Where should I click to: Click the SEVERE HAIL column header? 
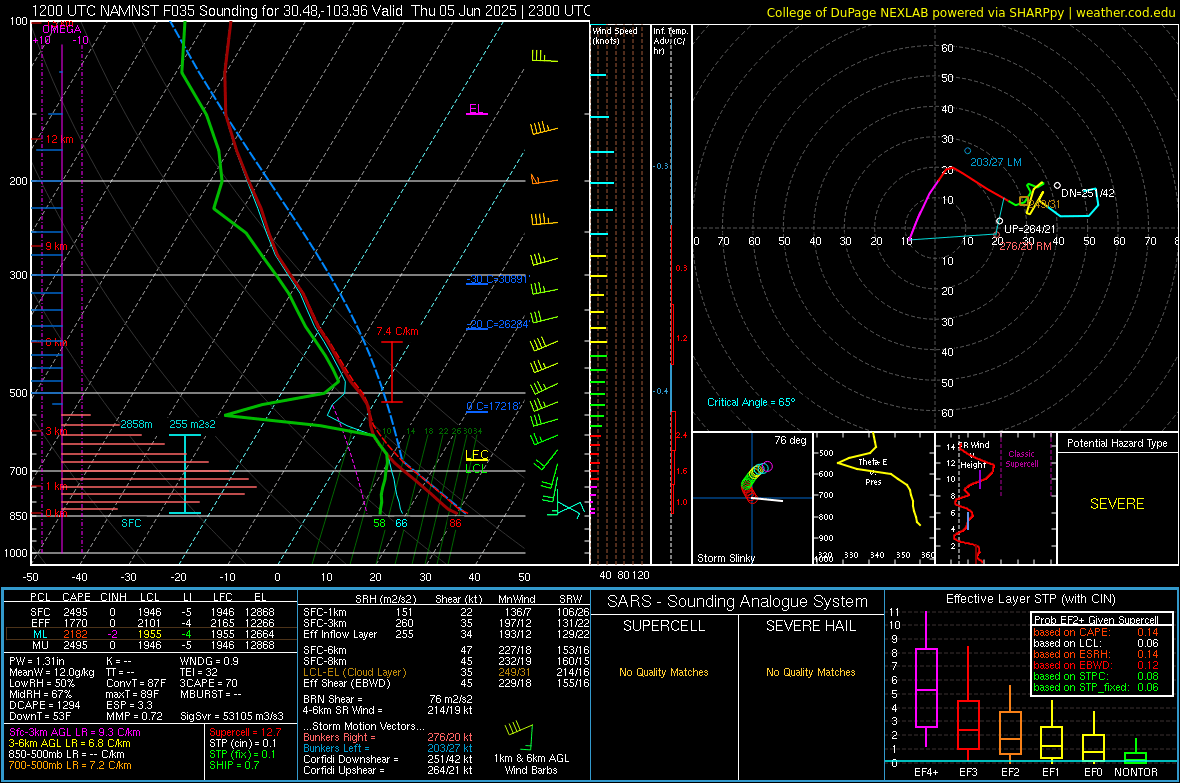(811, 626)
